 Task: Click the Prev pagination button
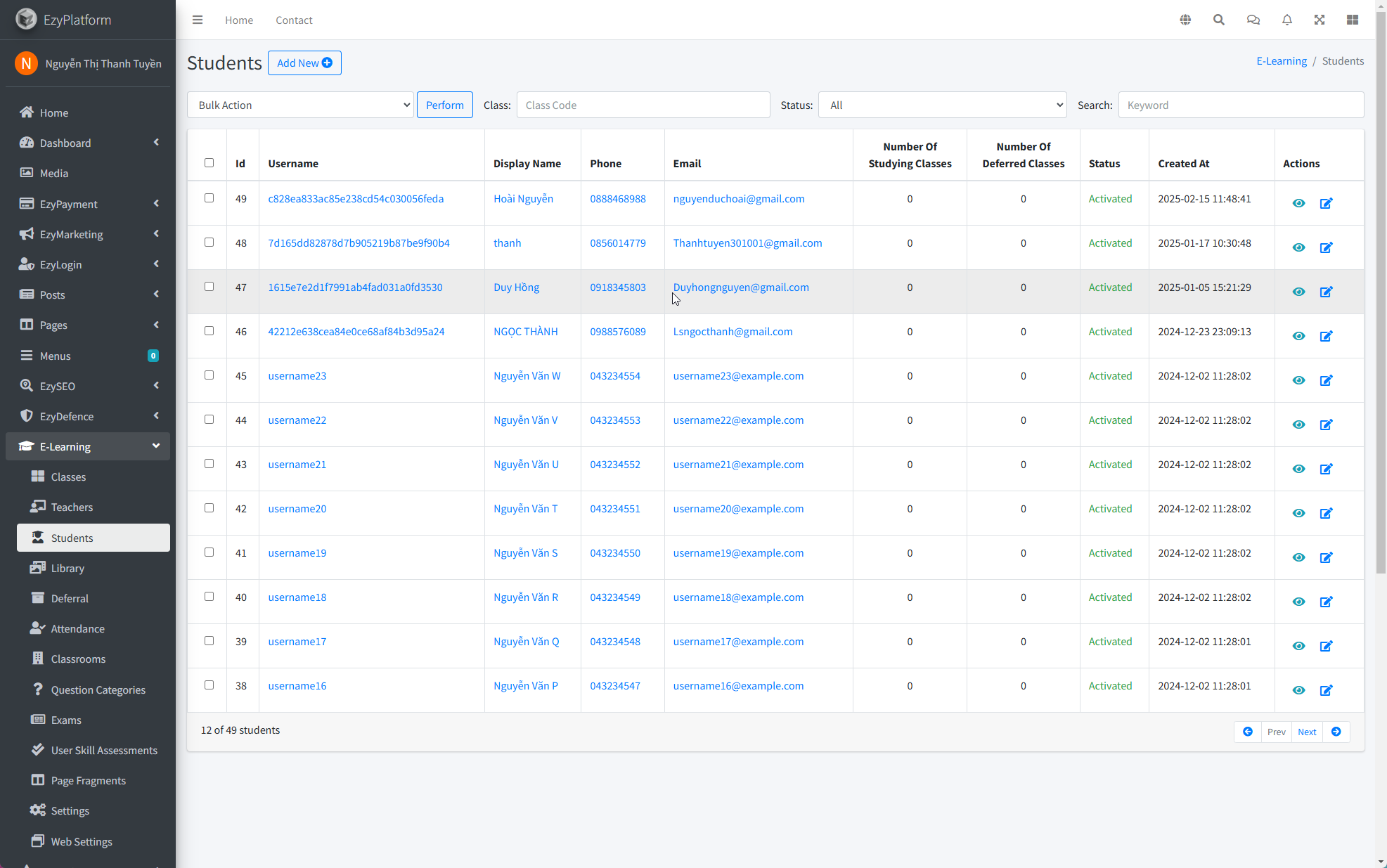pos(1276,732)
